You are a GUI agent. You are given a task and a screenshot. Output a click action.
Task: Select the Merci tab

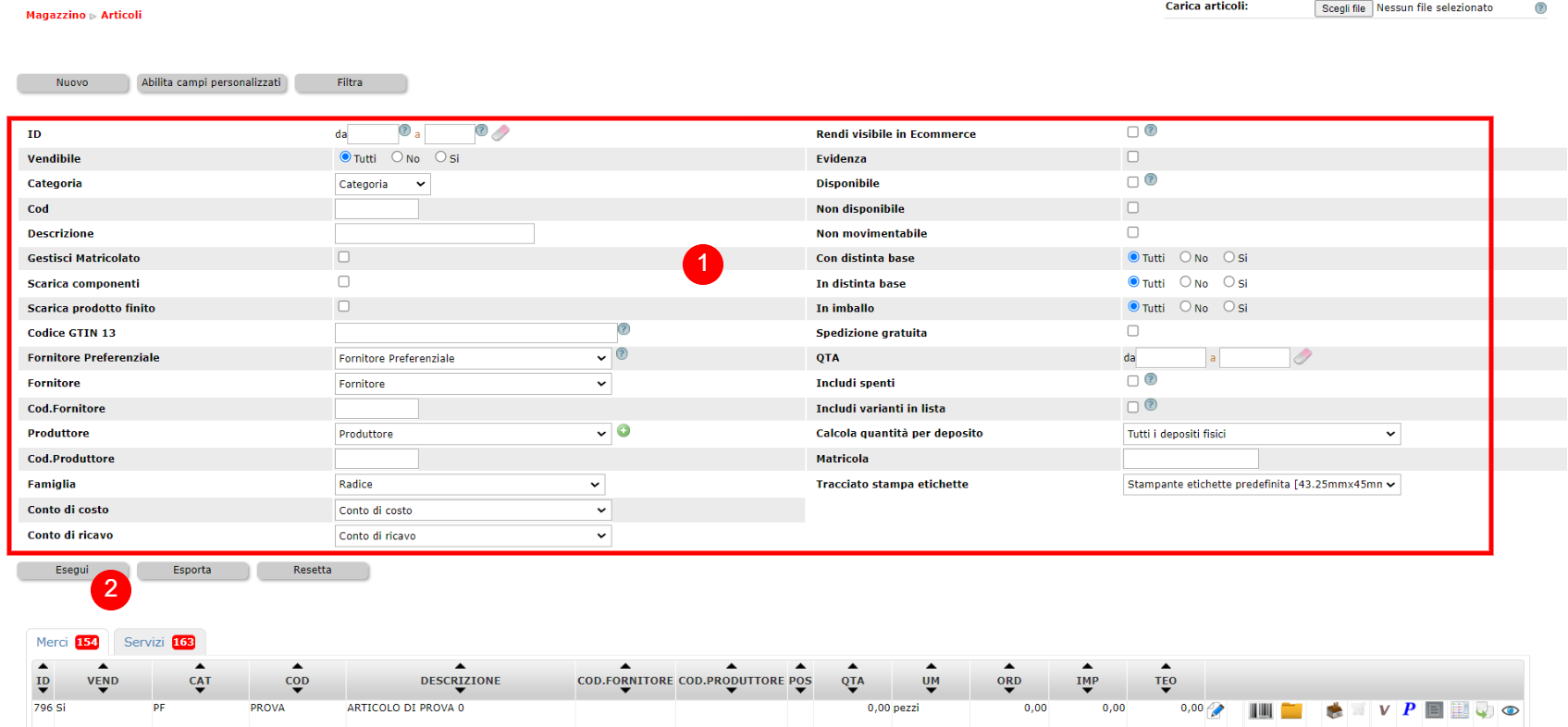click(67, 642)
